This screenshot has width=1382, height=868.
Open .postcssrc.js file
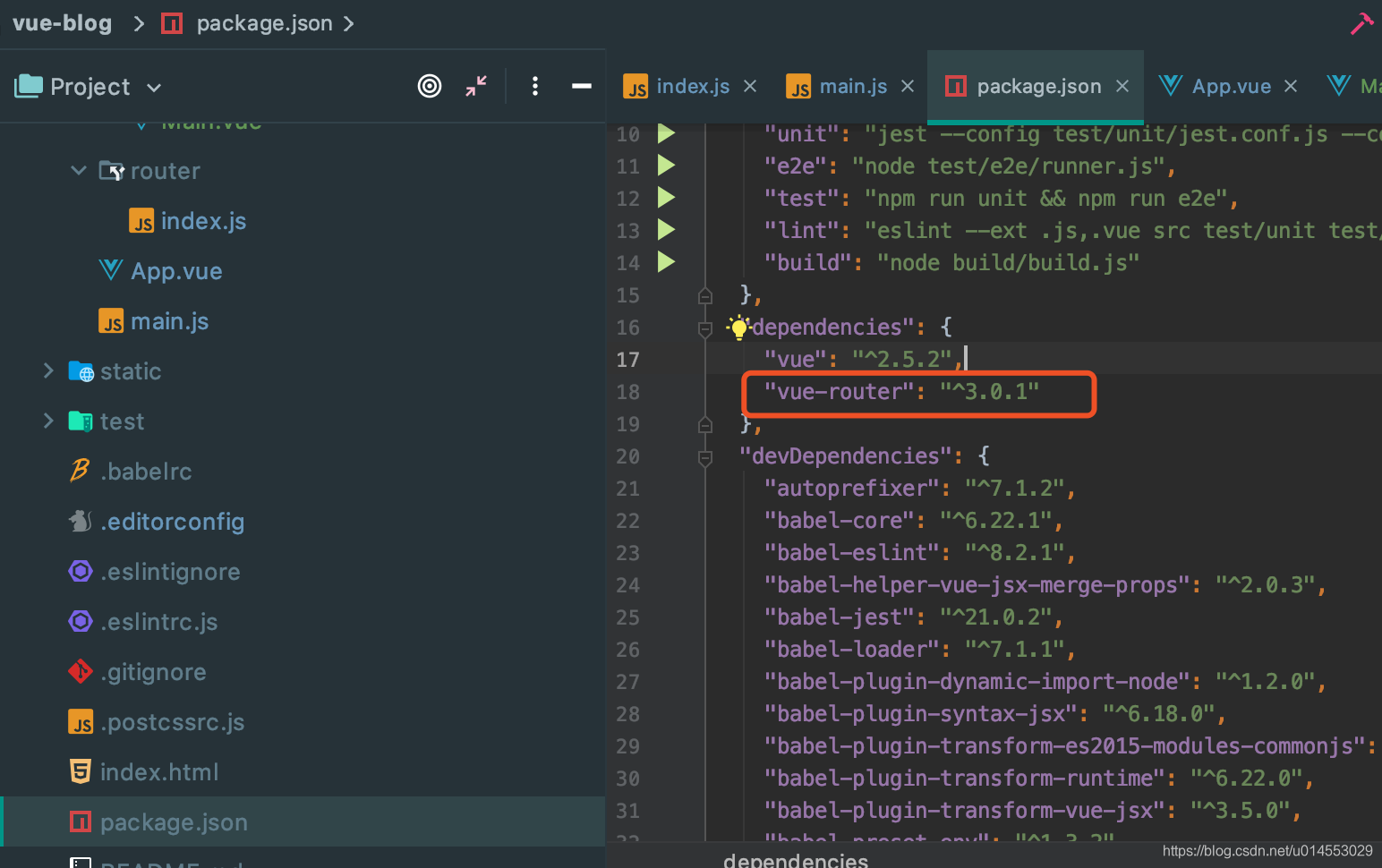[172, 721]
